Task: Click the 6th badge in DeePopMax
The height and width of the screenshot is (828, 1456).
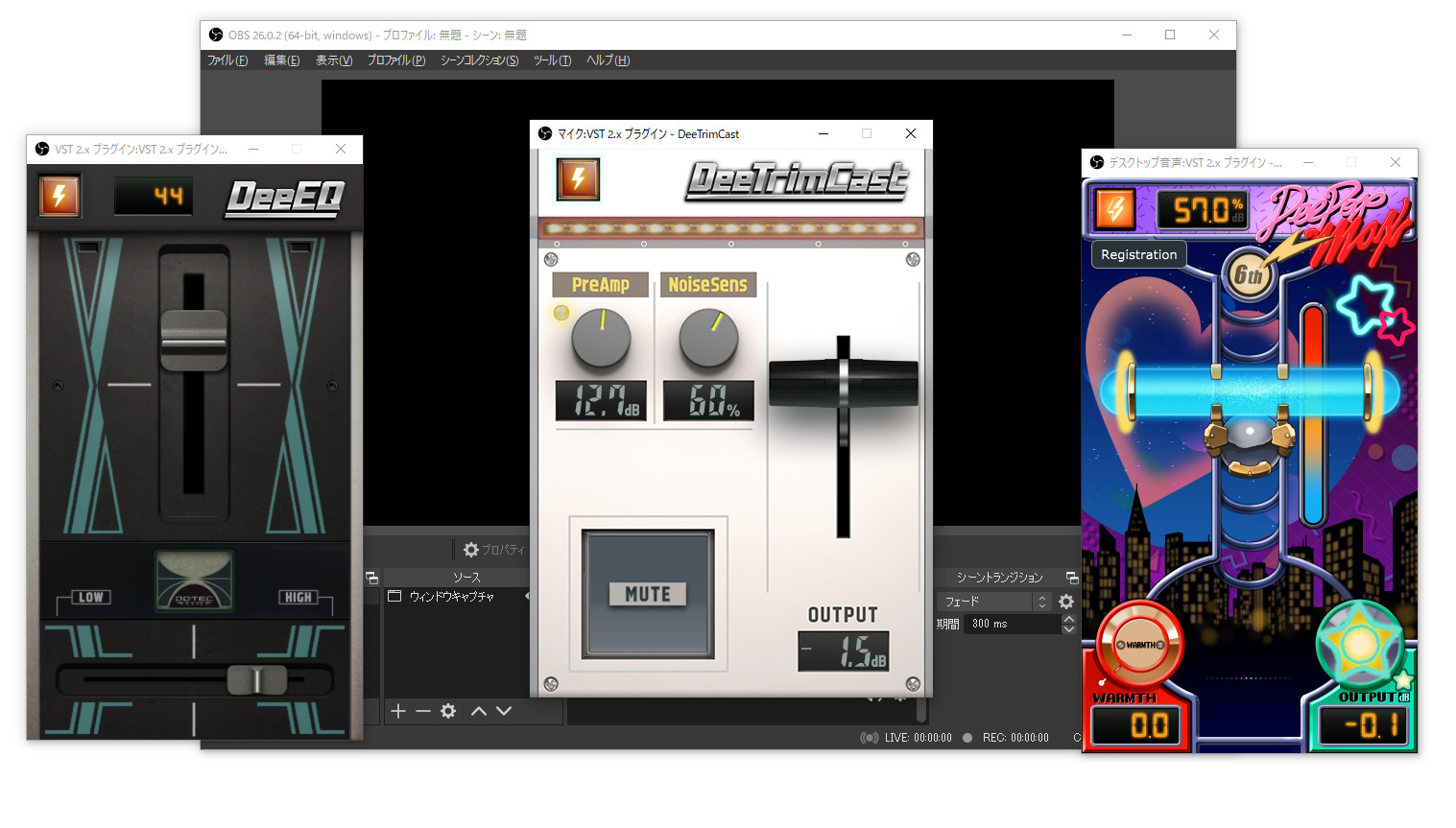Action: pos(1248,275)
